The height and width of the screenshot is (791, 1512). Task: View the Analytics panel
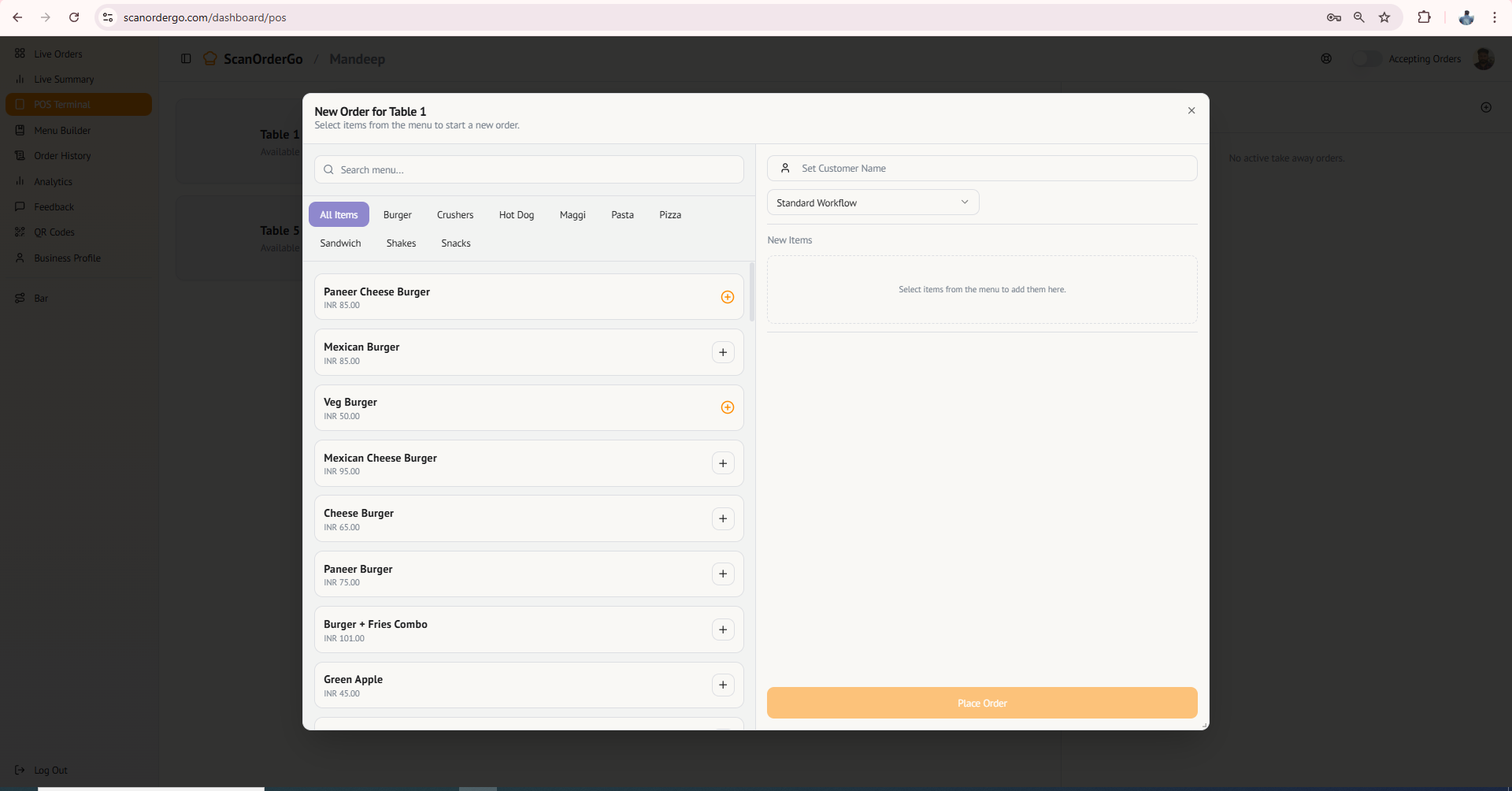[x=53, y=181]
